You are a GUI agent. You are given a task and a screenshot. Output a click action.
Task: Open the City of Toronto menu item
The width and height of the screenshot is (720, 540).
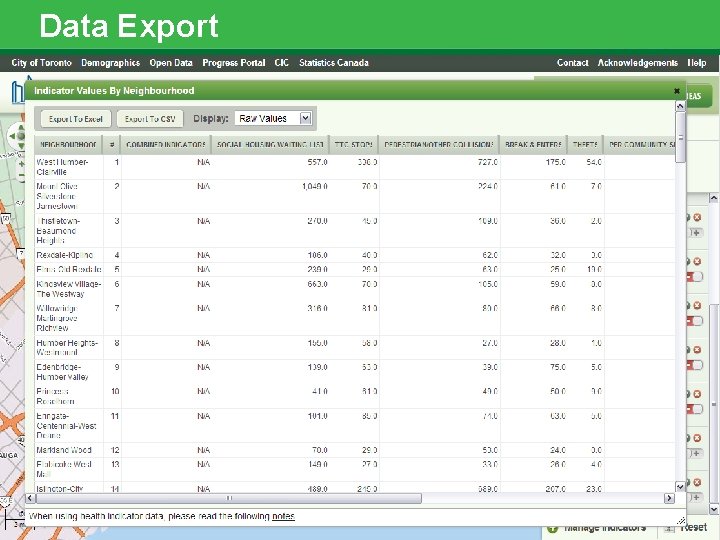(x=42, y=63)
